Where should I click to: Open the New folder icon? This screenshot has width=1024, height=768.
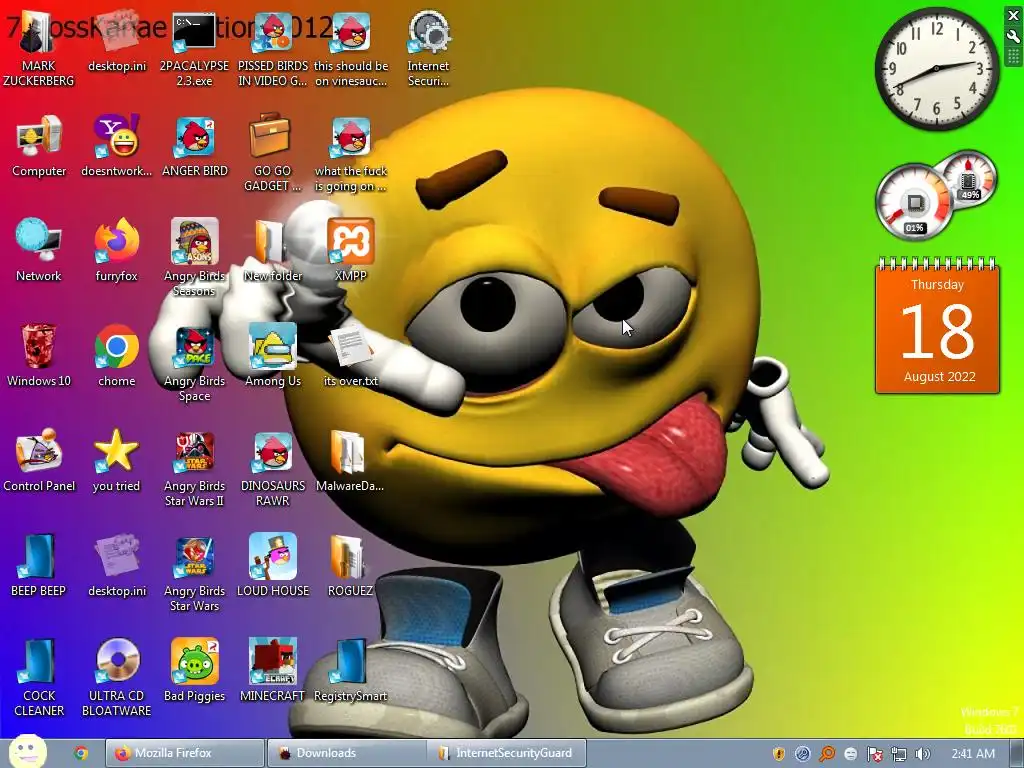tap(272, 251)
